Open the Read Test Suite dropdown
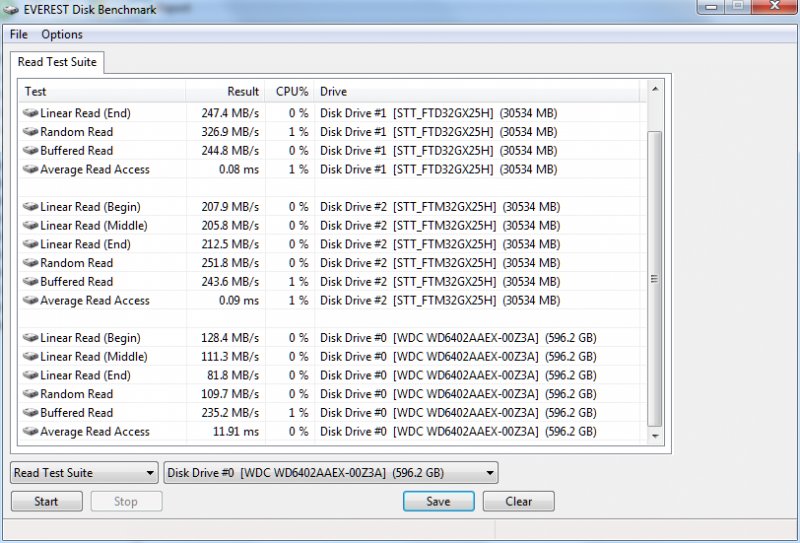The width and height of the screenshot is (800, 543). click(84, 473)
